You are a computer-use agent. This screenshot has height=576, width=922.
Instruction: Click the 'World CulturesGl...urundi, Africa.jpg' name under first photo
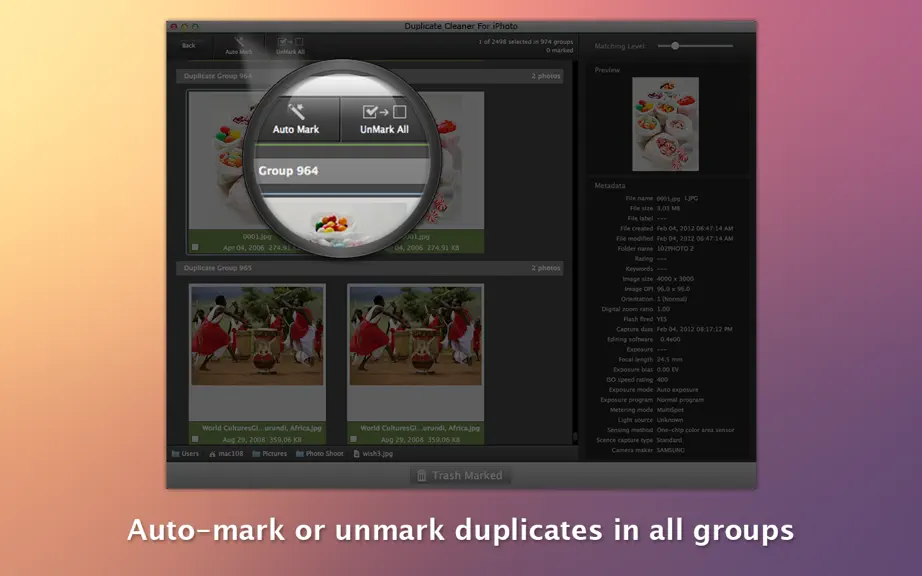[x=262, y=428]
